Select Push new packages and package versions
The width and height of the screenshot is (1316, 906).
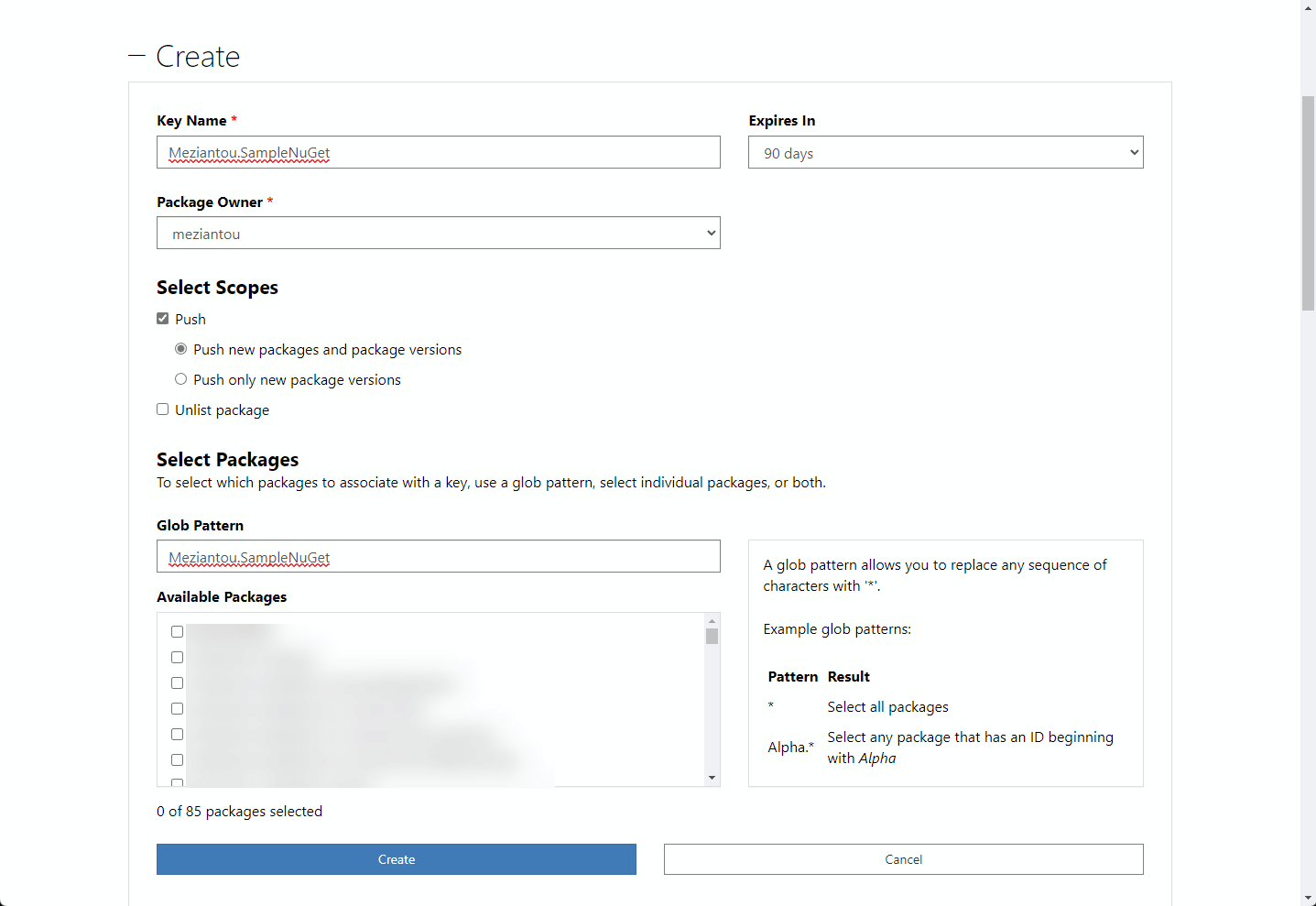point(181,349)
